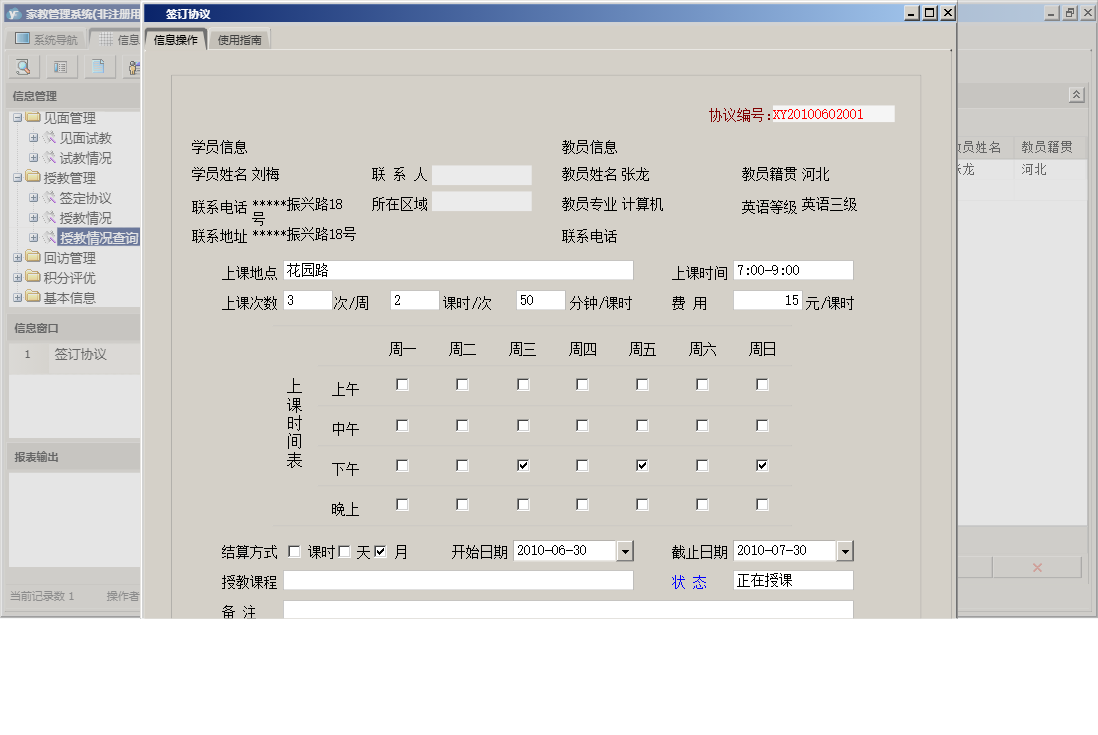Click the folder icon beside 见面管理
The height and width of the screenshot is (735, 1098).
[x=33, y=118]
